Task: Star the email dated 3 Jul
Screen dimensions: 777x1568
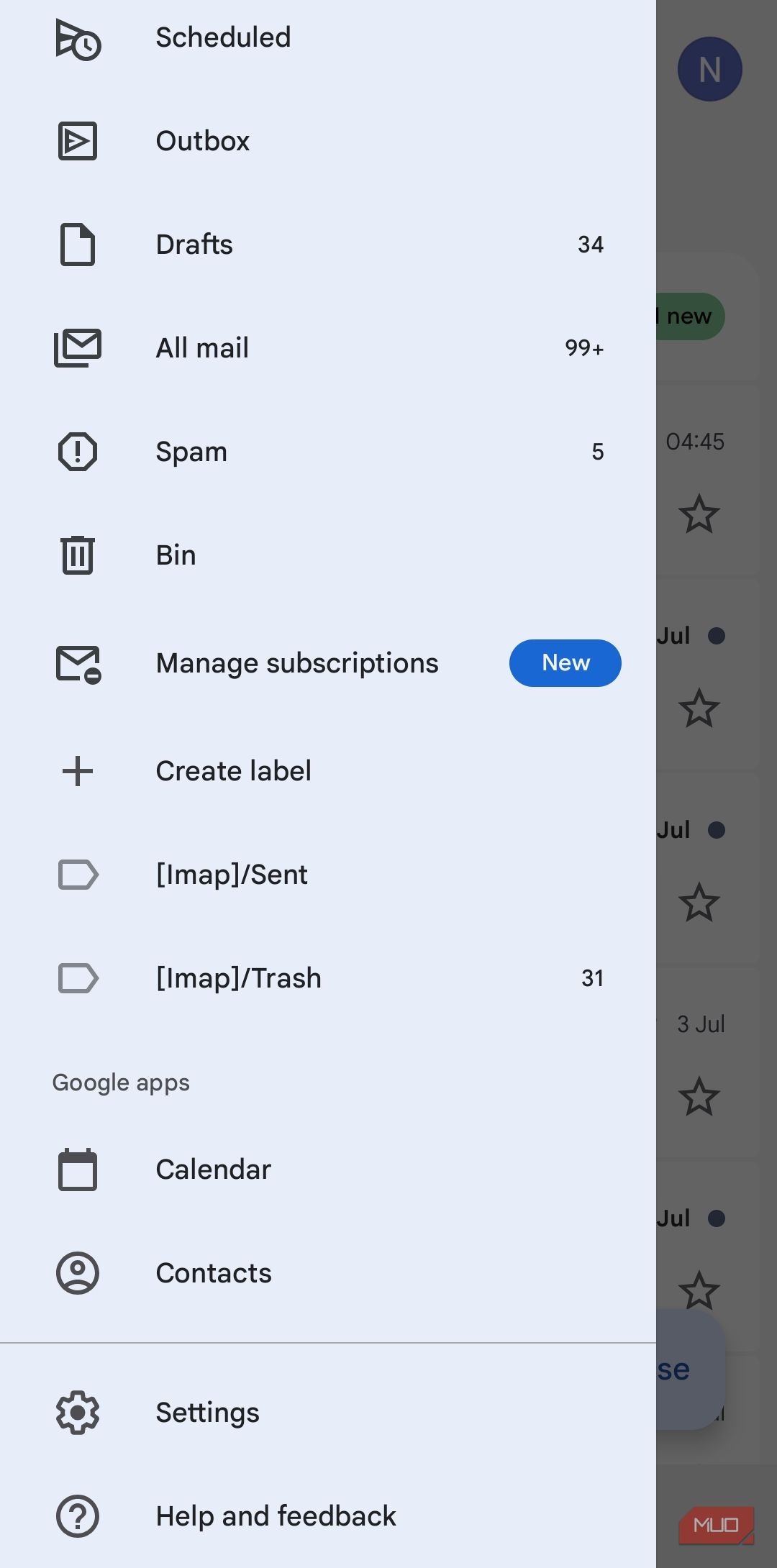Action: pyautogui.click(x=699, y=1096)
